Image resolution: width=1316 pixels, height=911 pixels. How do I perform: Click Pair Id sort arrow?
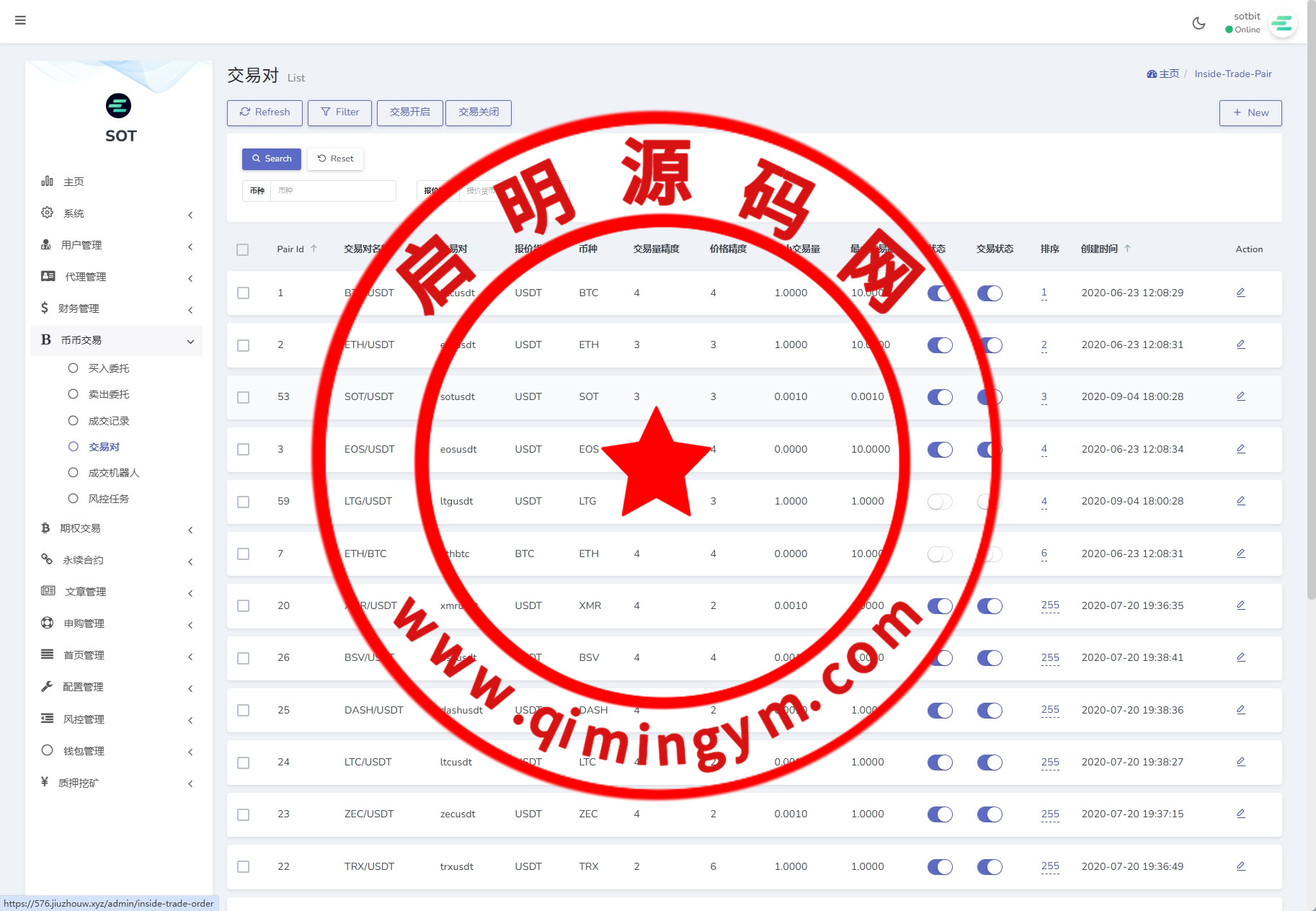314,249
